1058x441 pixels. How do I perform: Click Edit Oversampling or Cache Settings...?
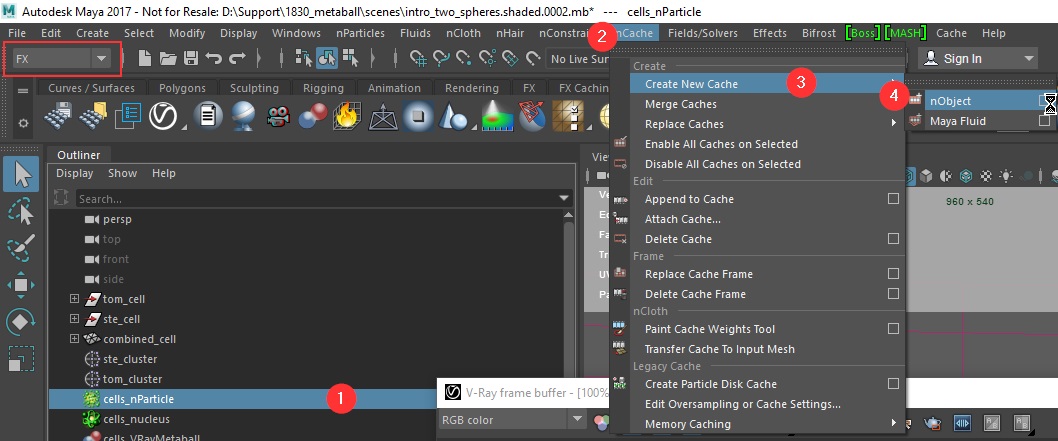[x=743, y=405]
